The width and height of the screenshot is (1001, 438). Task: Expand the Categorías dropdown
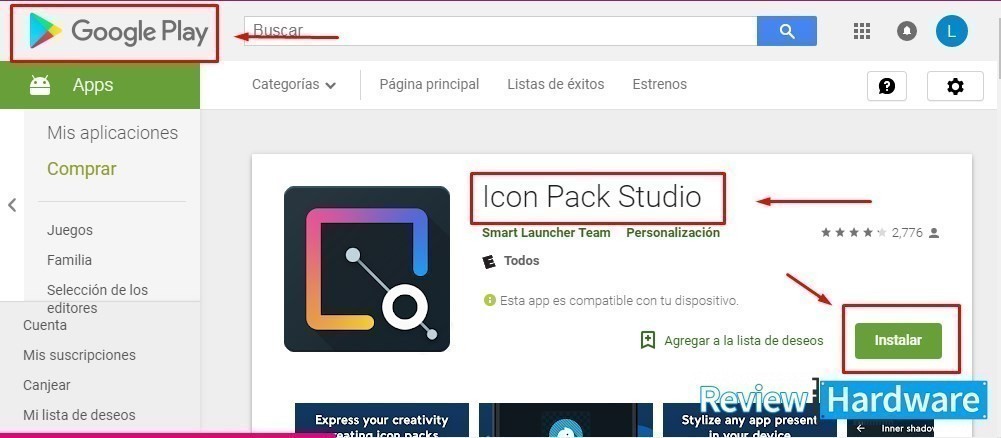pos(294,84)
